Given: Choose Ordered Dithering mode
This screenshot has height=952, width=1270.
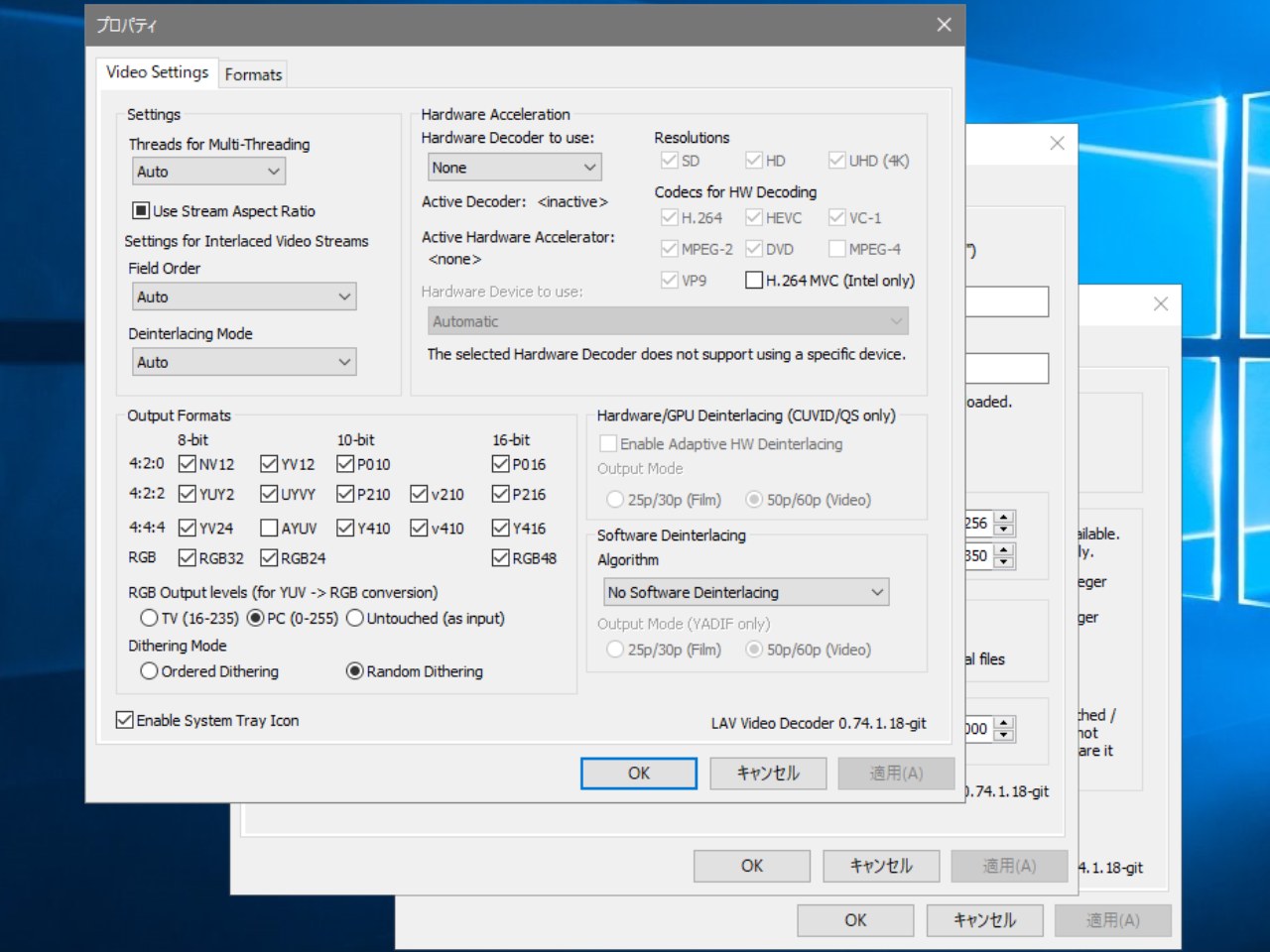Looking at the screenshot, I should pos(149,671).
